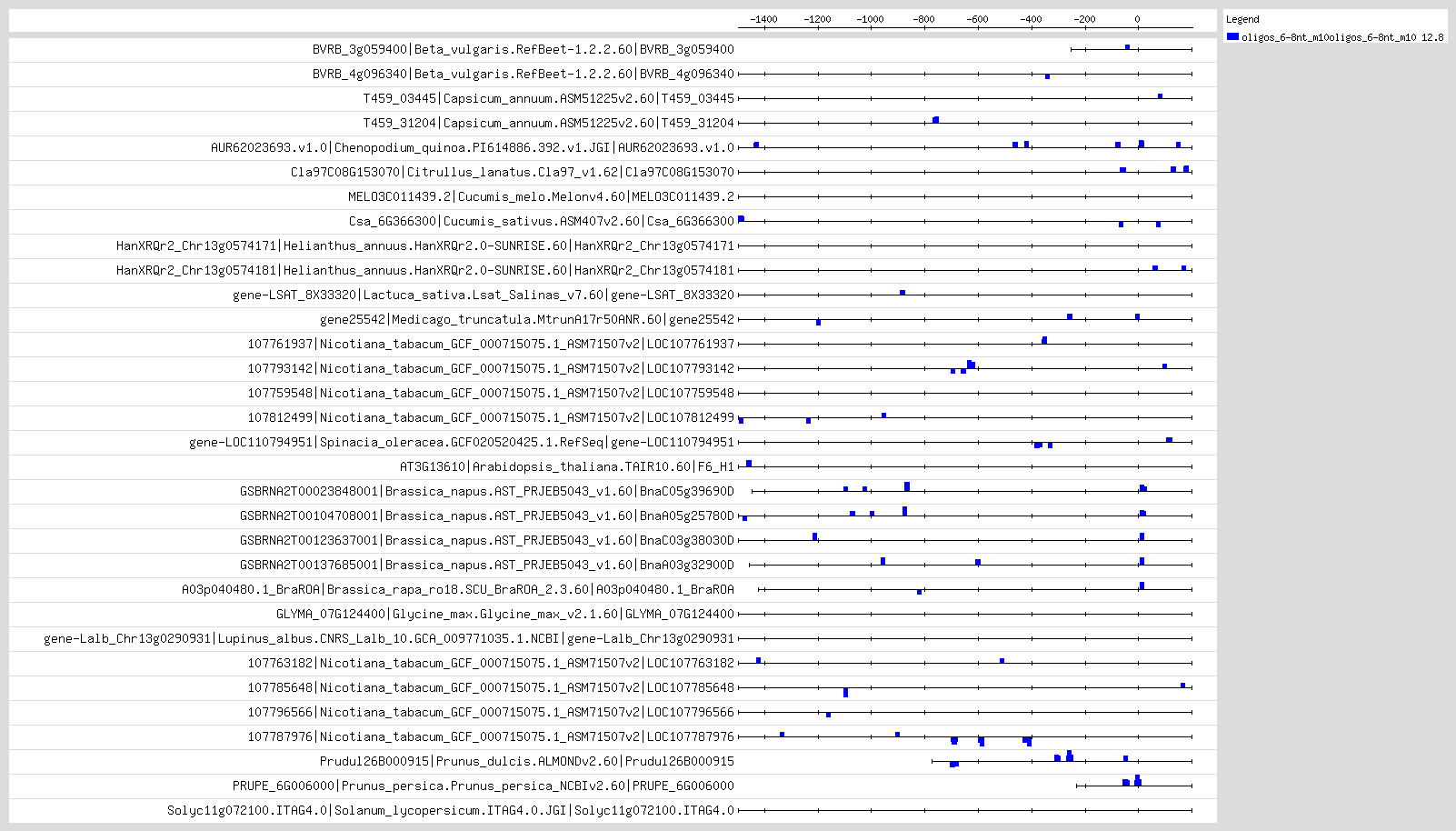Click Csa_6G366300 Cucumis_sativus label
This screenshot has width=1456, height=831.
(x=542, y=221)
